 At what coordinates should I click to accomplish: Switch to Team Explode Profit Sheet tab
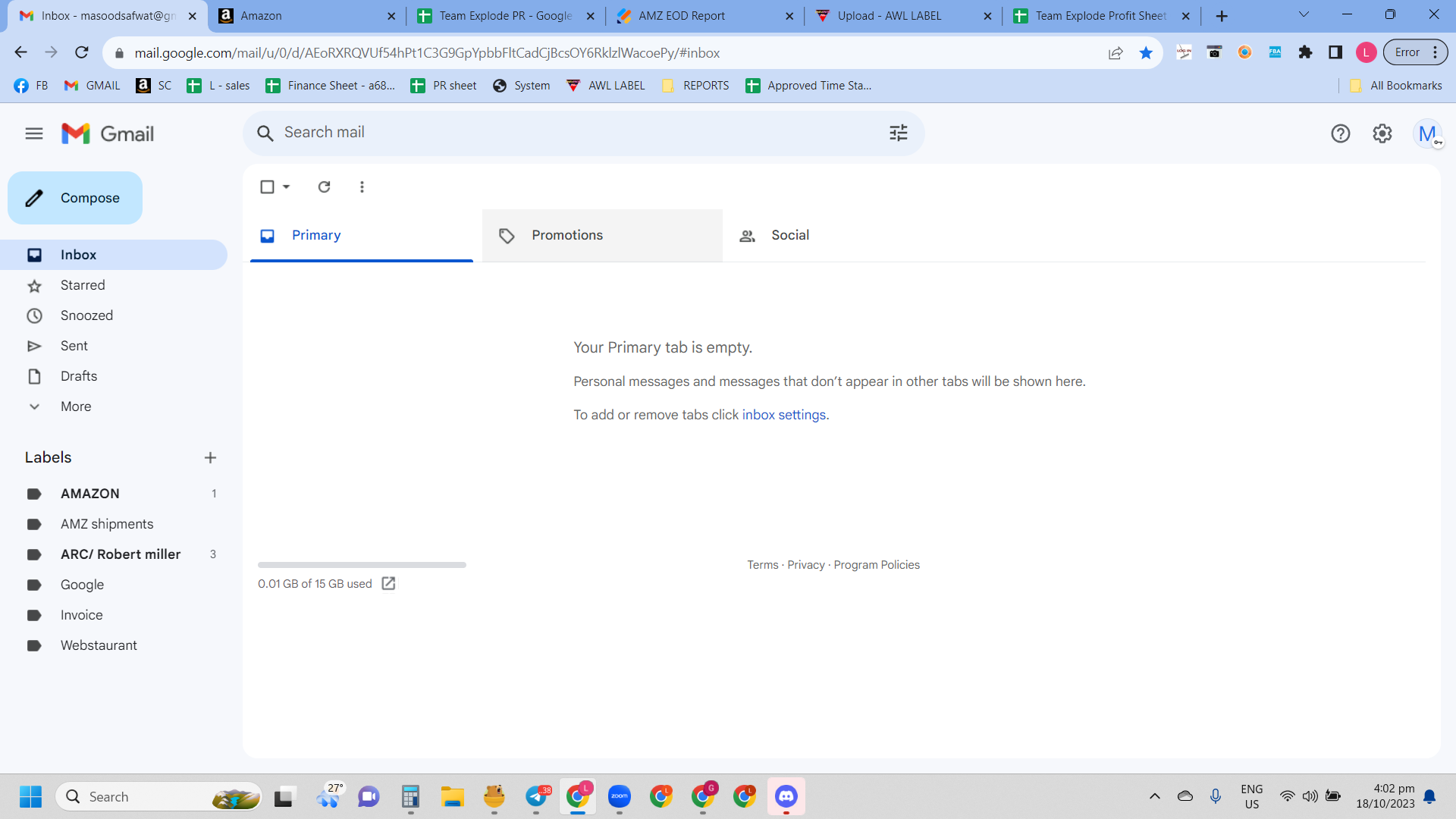pyautogui.click(x=1102, y=16)
